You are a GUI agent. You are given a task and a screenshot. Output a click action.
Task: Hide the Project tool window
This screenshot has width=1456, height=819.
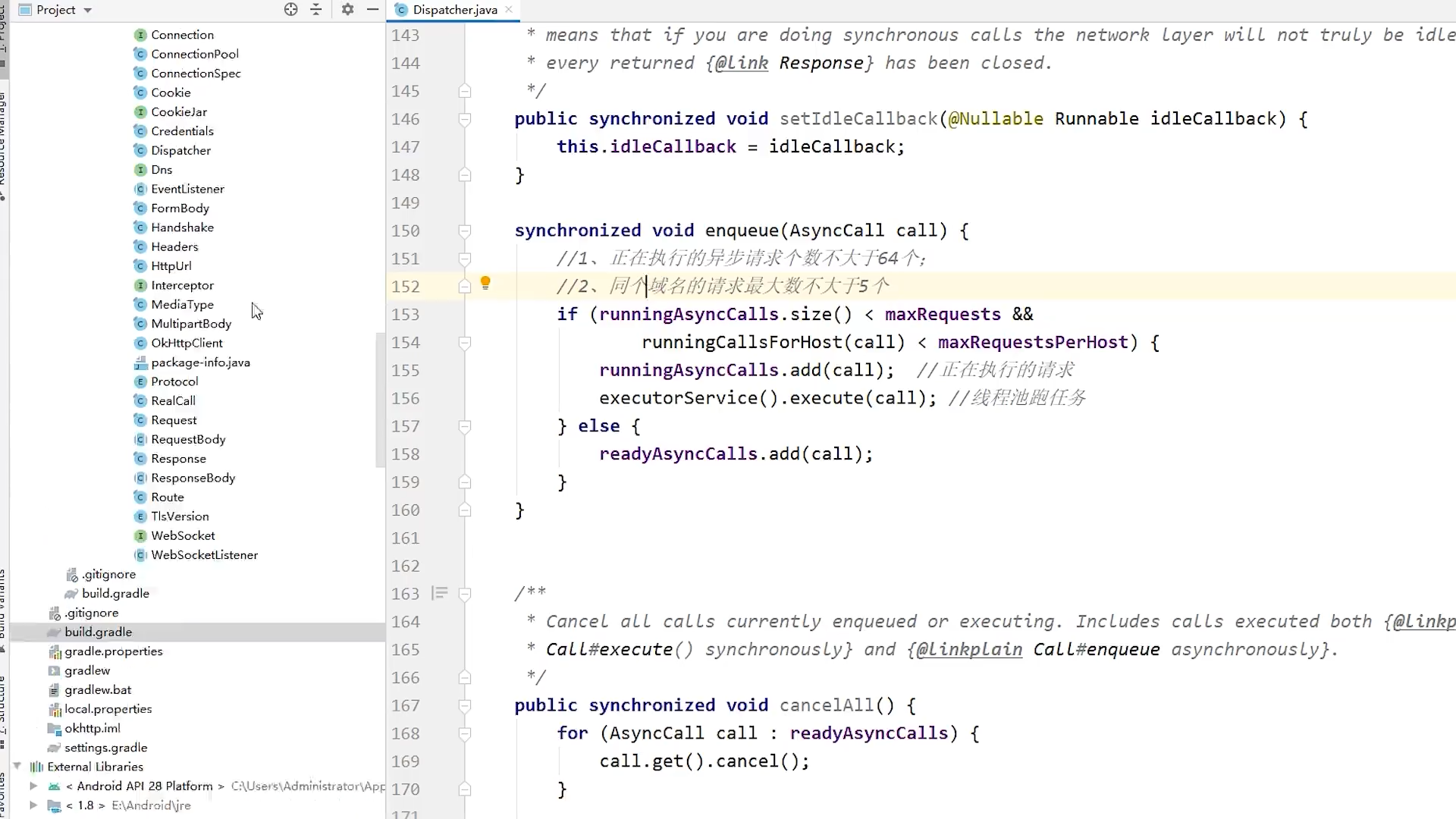click(372, 10)
